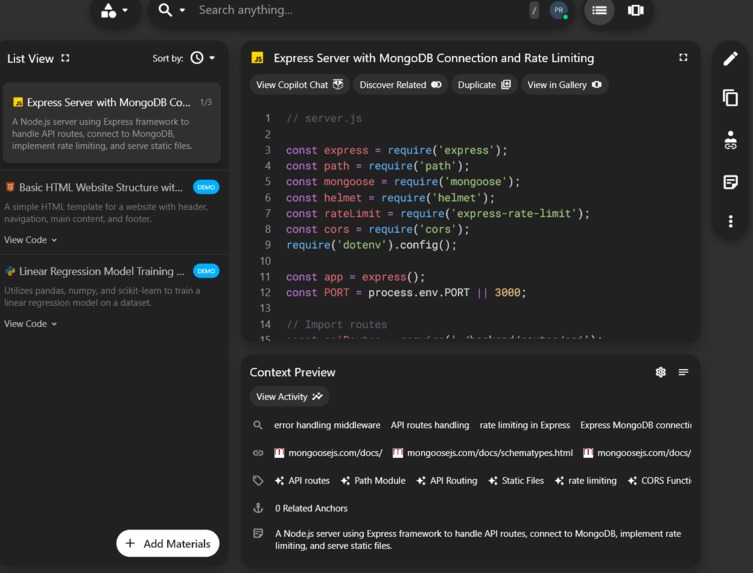Click the JS file icon in snippet header

click(x=258, y=58)
